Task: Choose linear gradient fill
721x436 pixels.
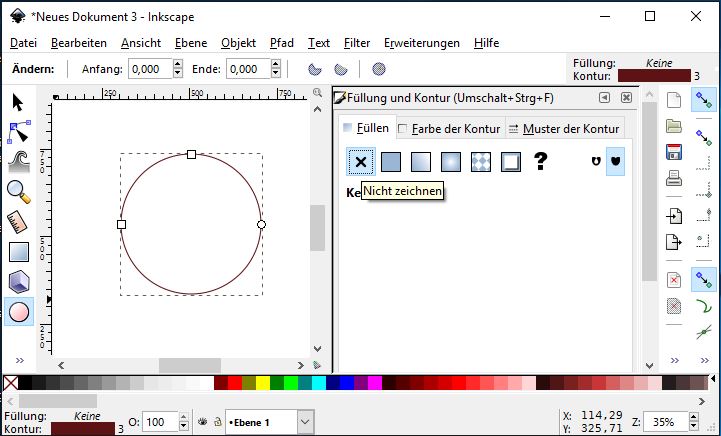Action: pyautogui.click(x=421, y=162)
